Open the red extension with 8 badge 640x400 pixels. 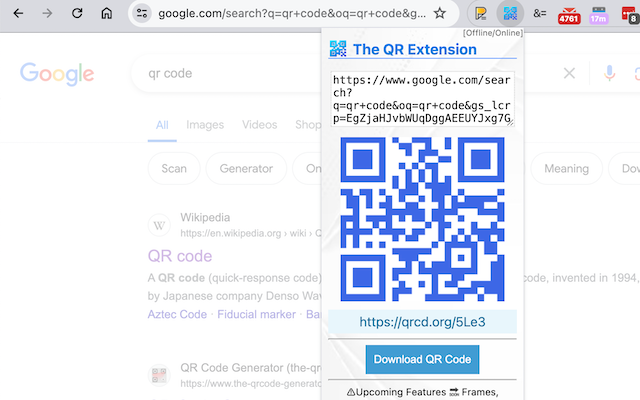629,16
